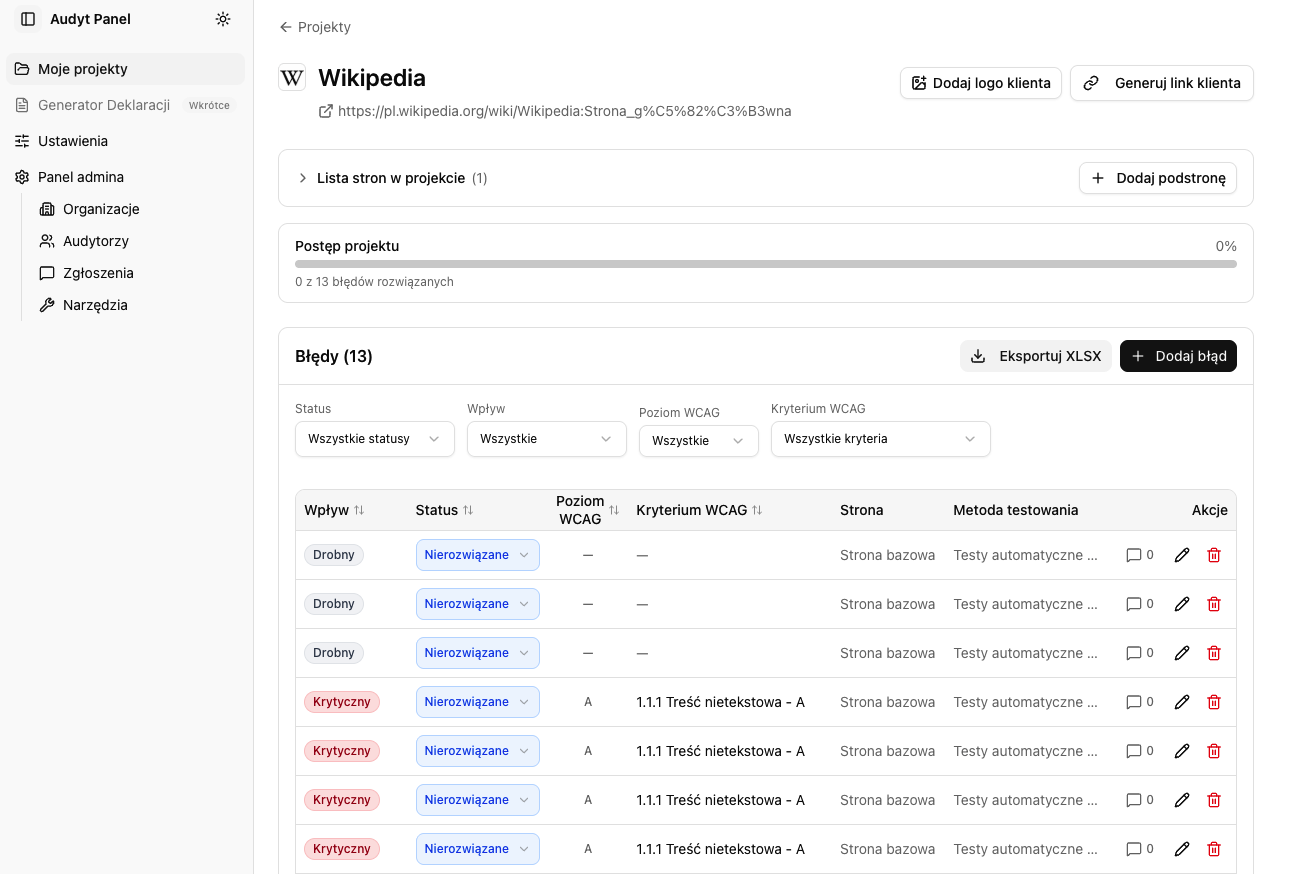Image resolution: width=1290 pixels, height=874 pixels.
Task: Delete the third Drobny error via trash icon
Action: (x=1214, y=653)
